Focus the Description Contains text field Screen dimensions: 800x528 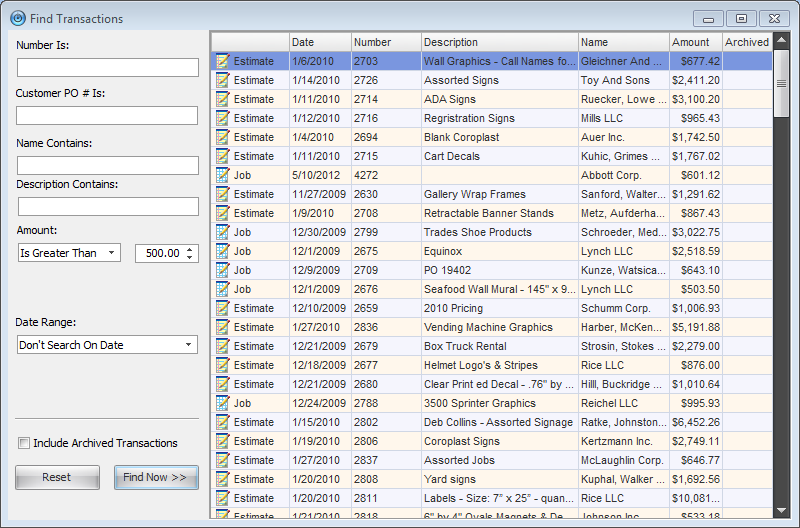tap(107, 207)
